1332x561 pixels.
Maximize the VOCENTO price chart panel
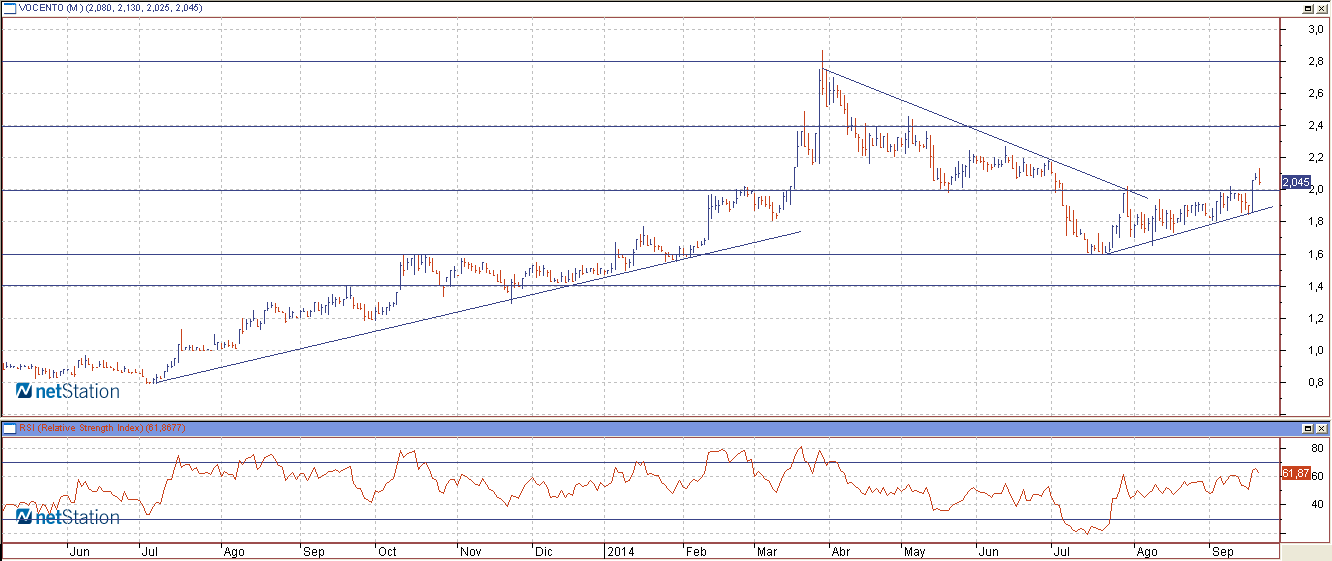1308,8
